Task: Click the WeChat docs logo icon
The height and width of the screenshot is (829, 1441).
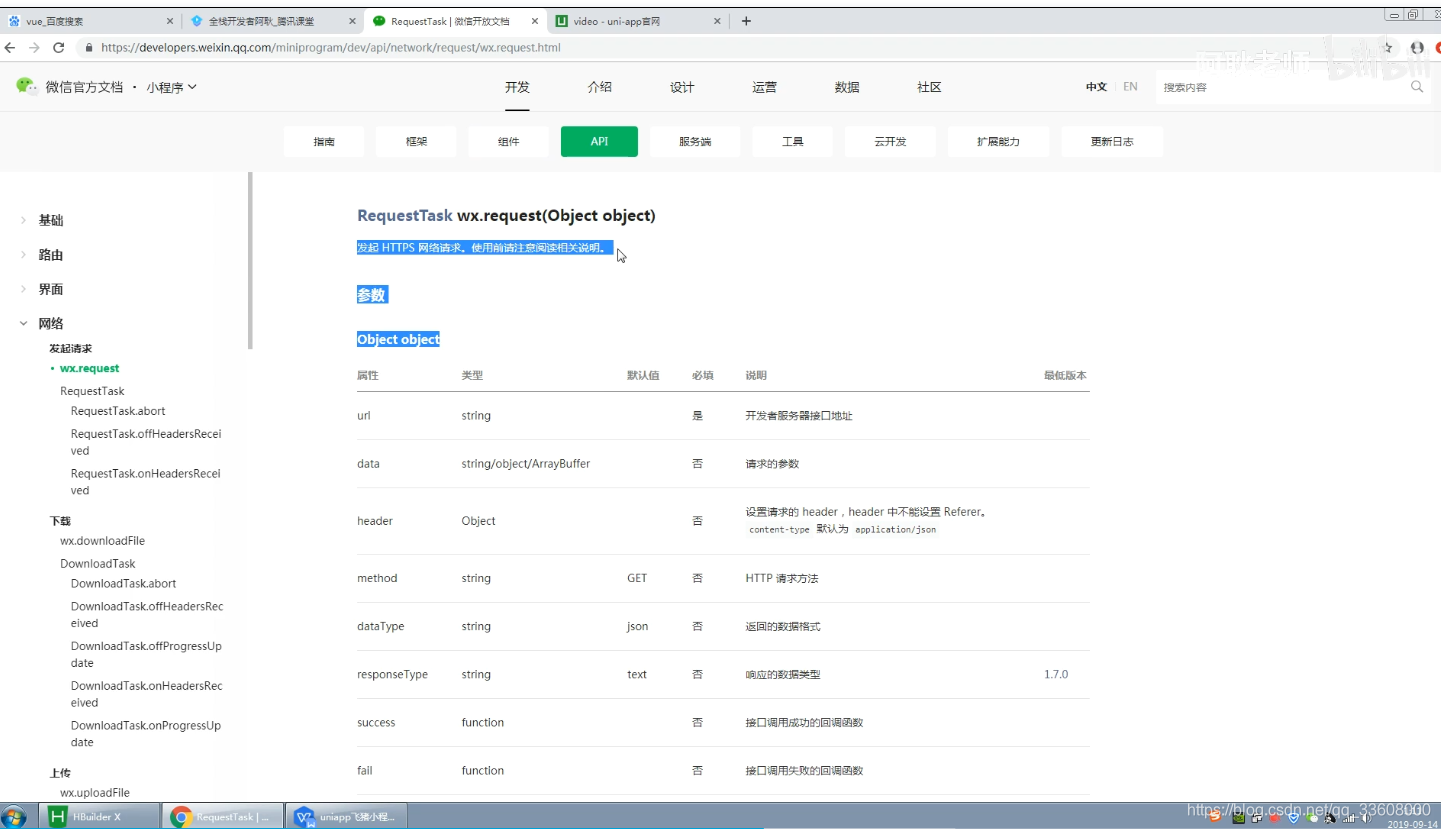Action: coord(27,86)
